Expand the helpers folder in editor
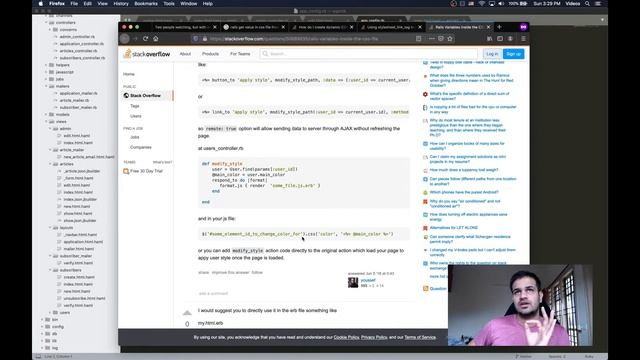This screenshot has width=640, height=360. 46,65
